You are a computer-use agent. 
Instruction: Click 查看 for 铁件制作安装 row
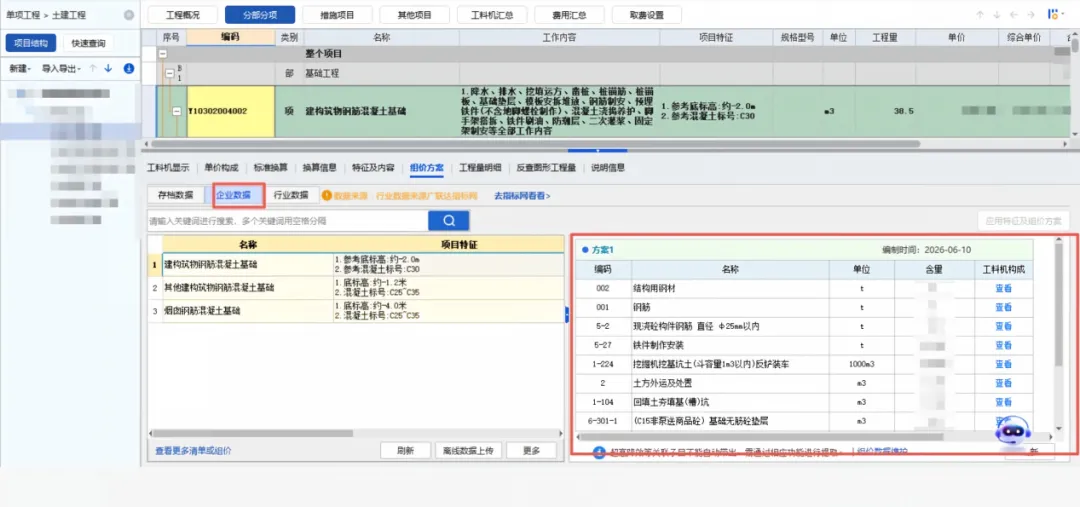coord(1003,345)
